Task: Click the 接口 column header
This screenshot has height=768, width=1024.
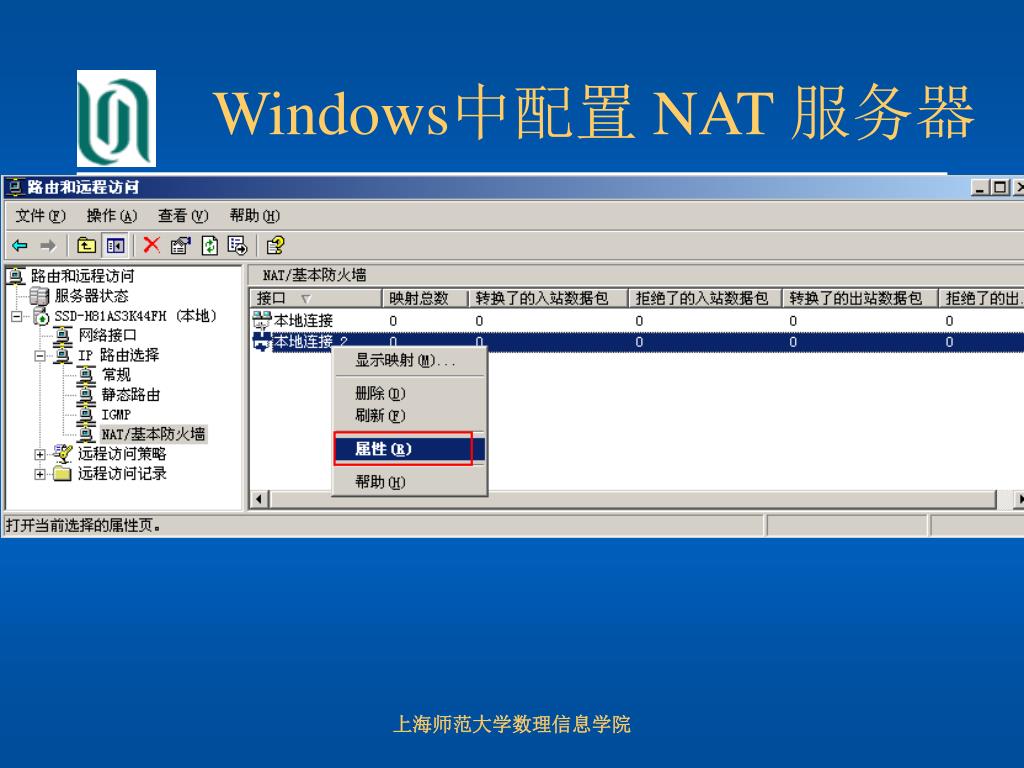Action: point(315,298)
